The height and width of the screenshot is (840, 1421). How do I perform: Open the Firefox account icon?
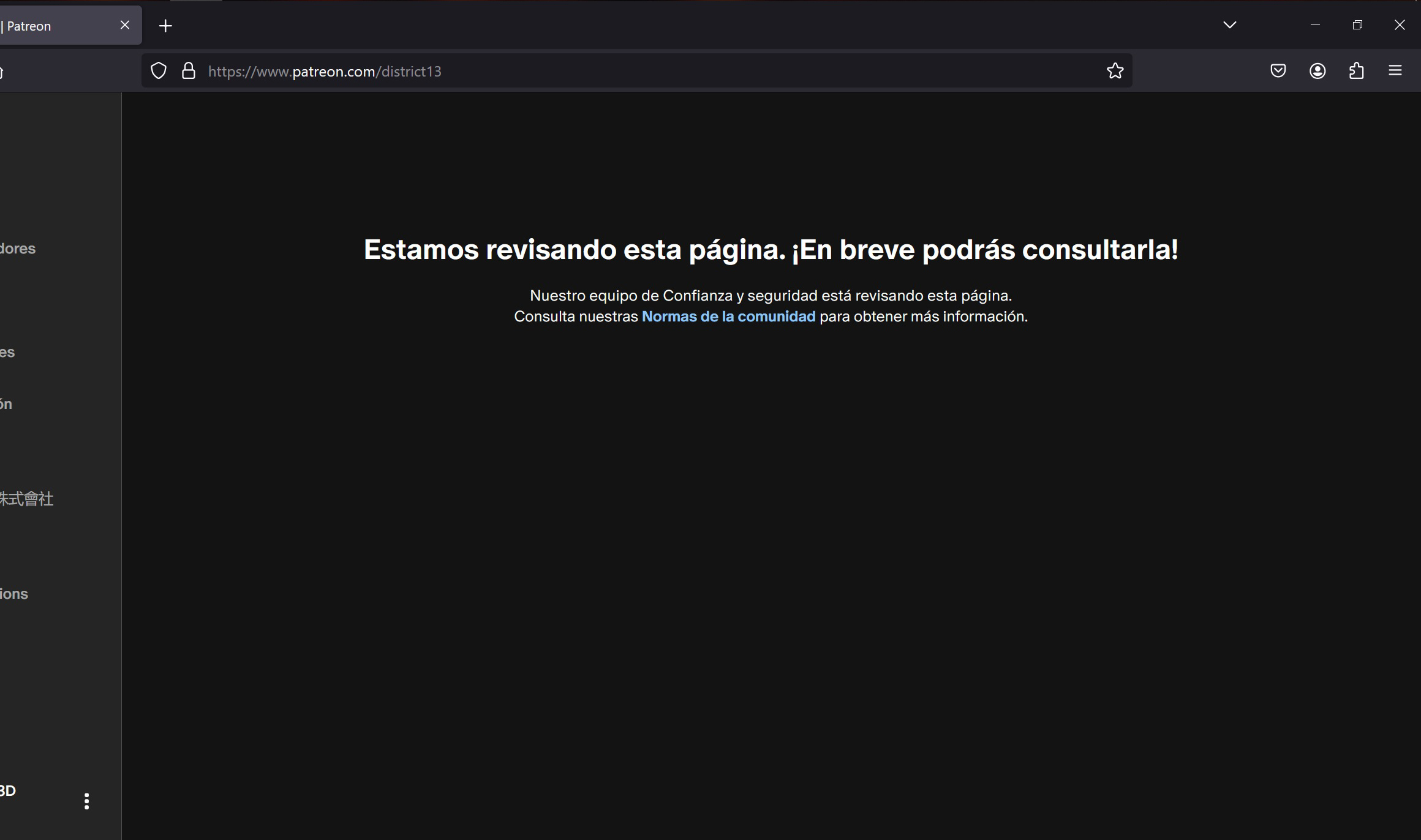(x=1317, y=71)
